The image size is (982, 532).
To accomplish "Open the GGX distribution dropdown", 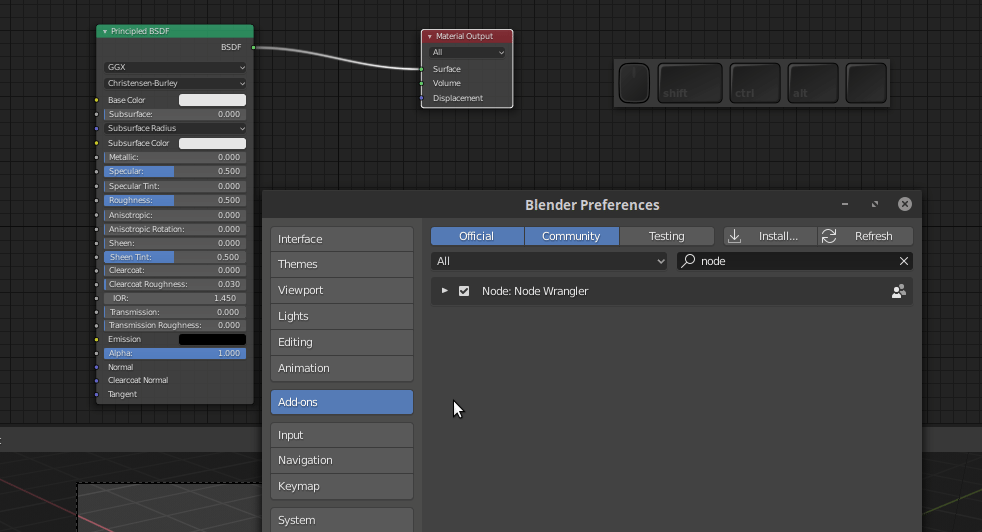I will tap(175, 67).
